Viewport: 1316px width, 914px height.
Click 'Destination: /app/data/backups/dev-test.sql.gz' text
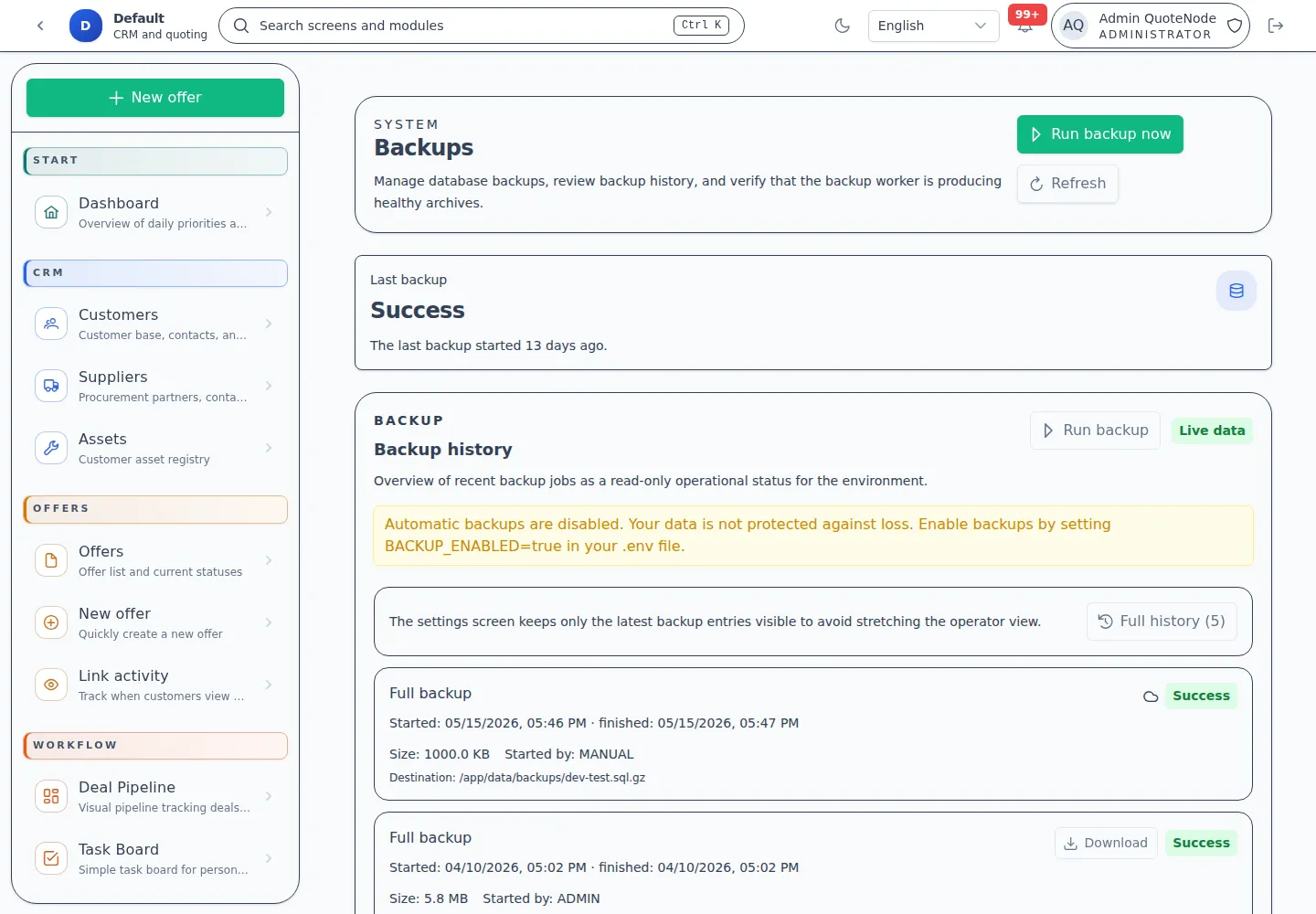(517, 778)
